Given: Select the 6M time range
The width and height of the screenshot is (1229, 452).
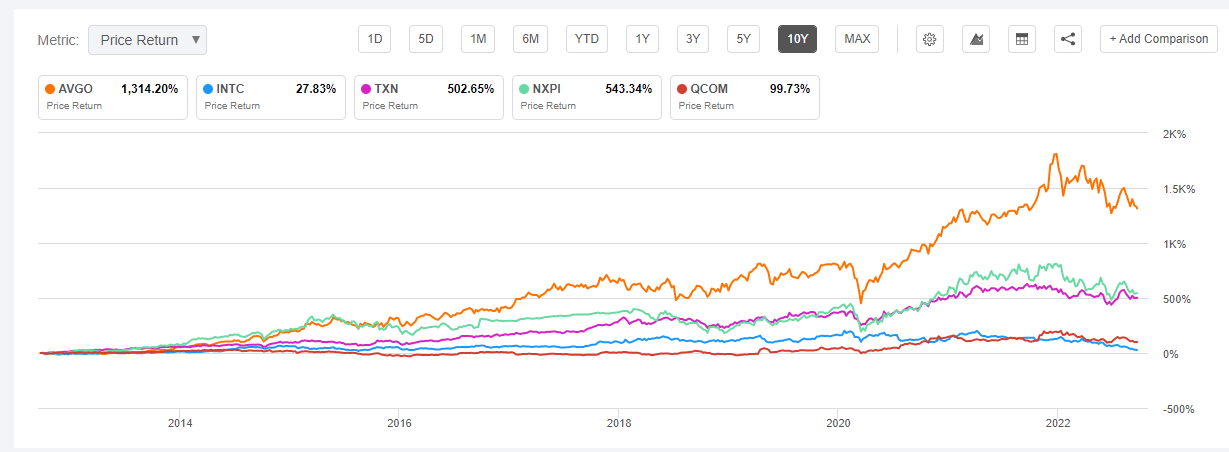Looking at the screenshot, I should coord(530,39).
